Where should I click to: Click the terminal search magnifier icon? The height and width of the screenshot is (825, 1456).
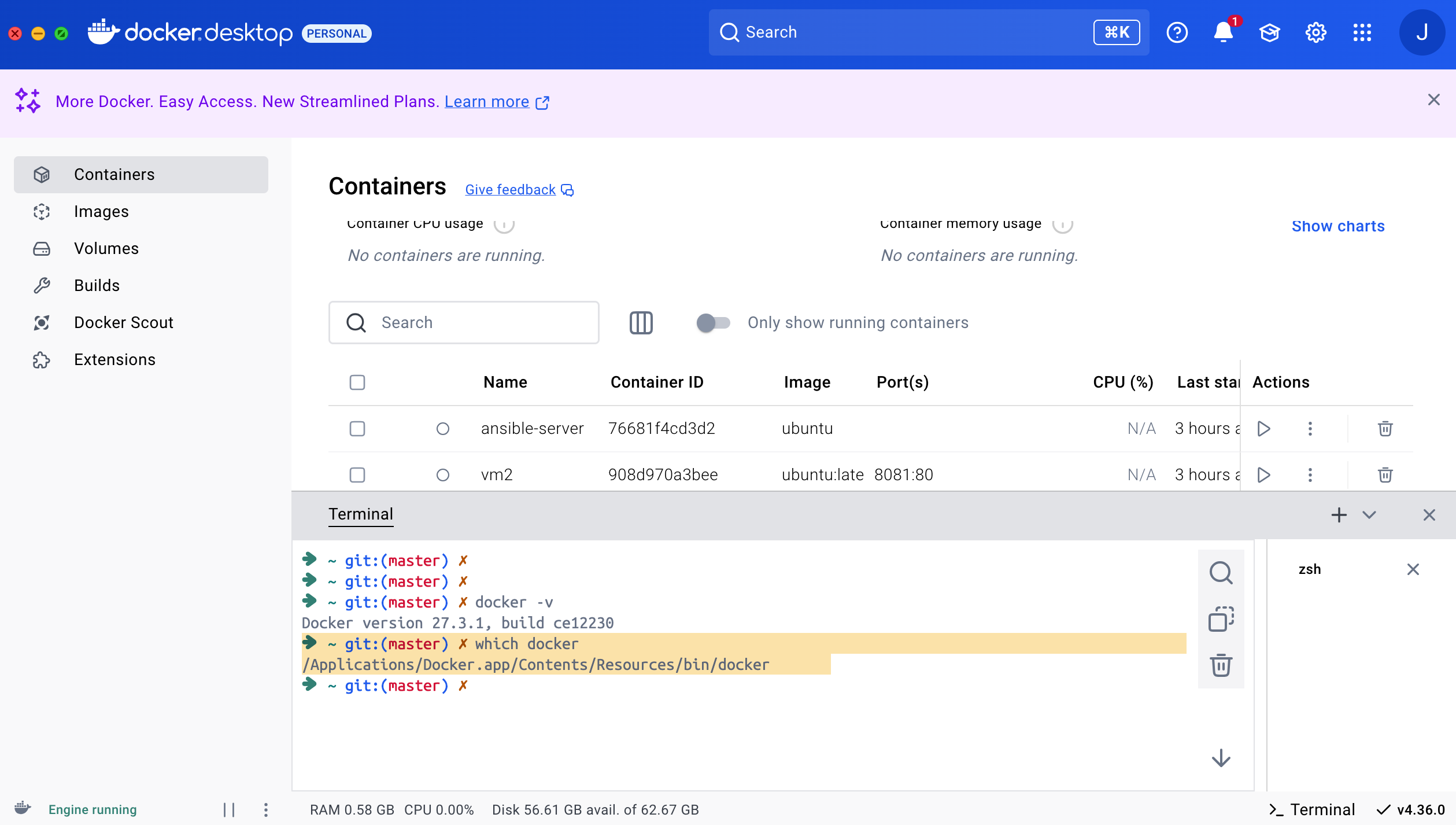pos(1221,573)
